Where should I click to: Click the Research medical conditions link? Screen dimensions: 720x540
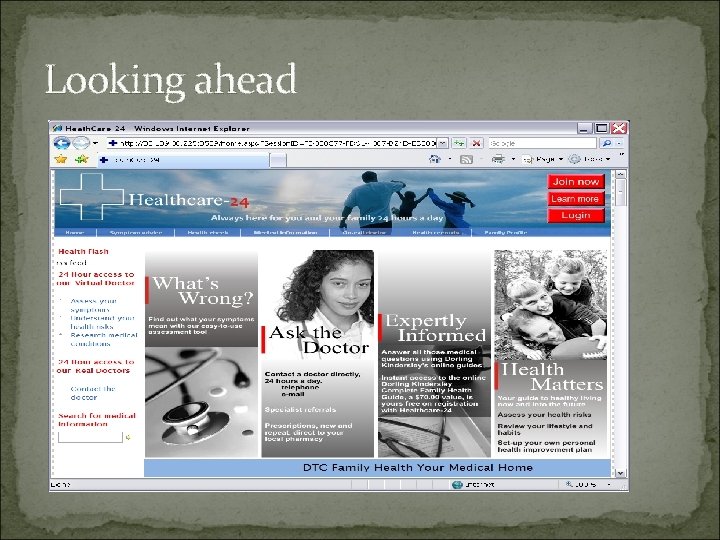coord(104,339)
